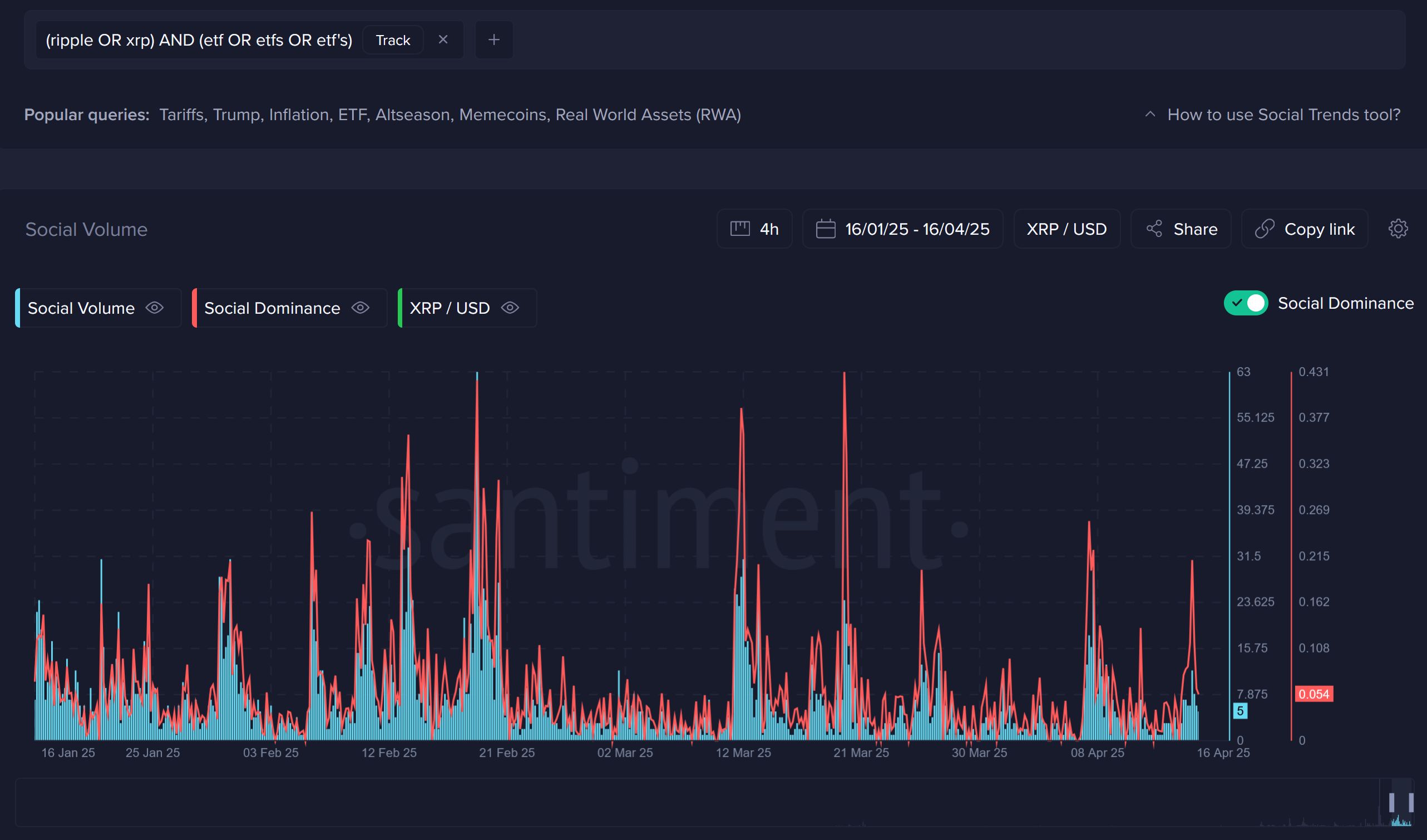The image size is (1427, 840).
Task: Open the 16/01/25 - 16/04/25 date range picker
Action: point(917,229)
